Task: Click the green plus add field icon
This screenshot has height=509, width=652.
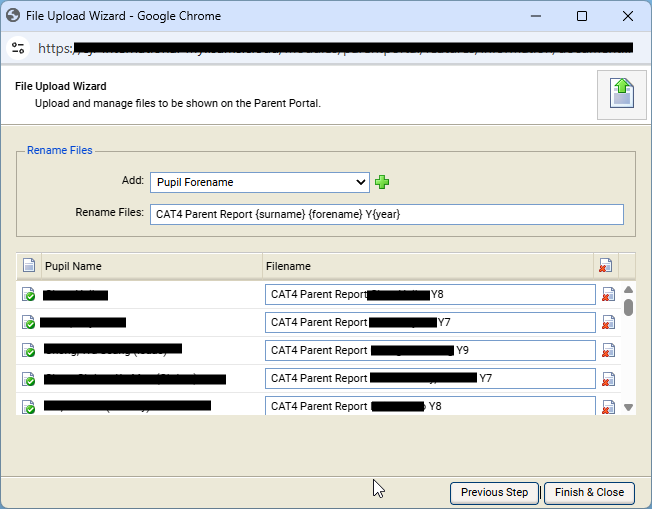Action: coord(382,182)
